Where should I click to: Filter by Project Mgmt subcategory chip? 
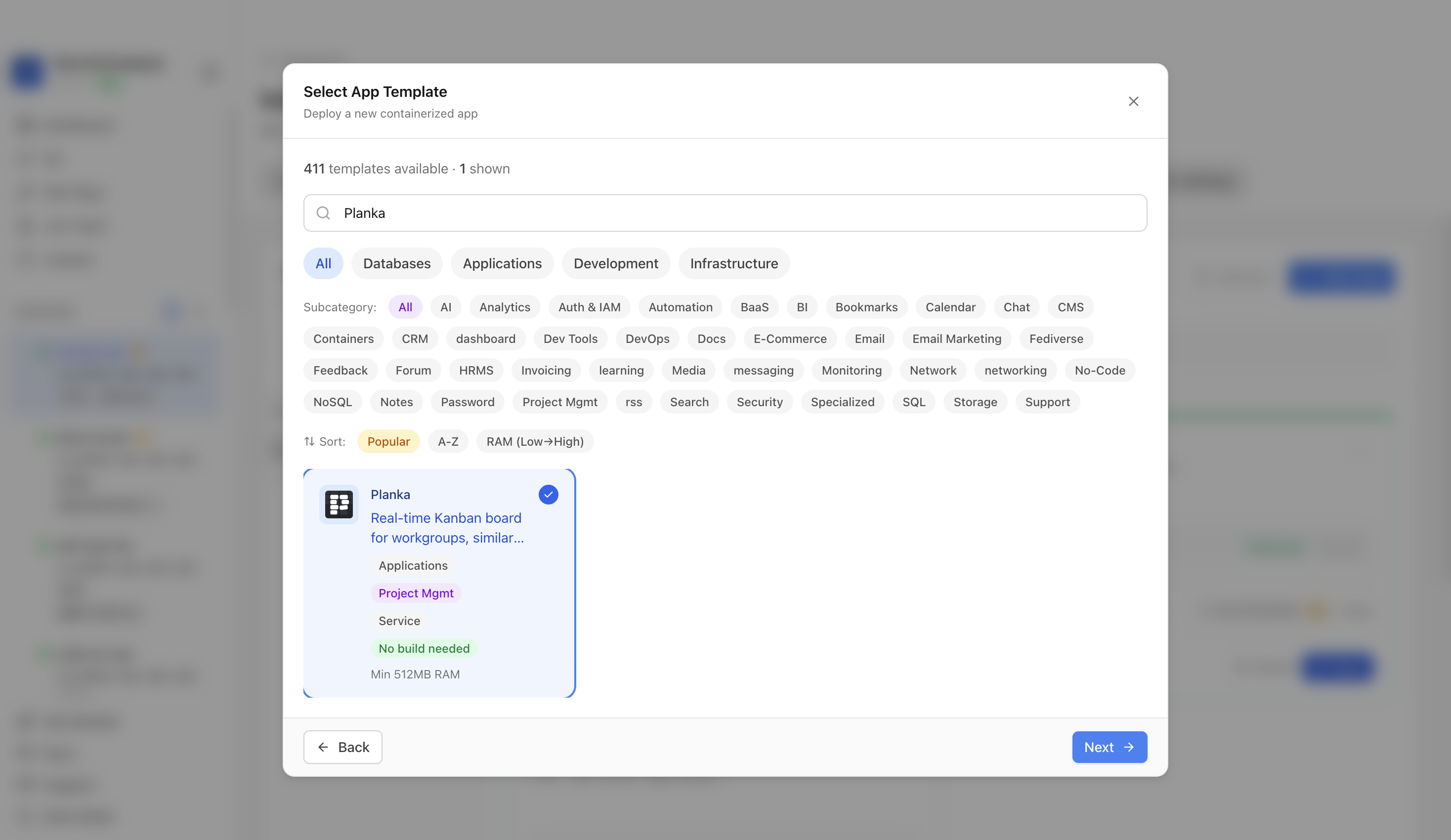[559, 402]
